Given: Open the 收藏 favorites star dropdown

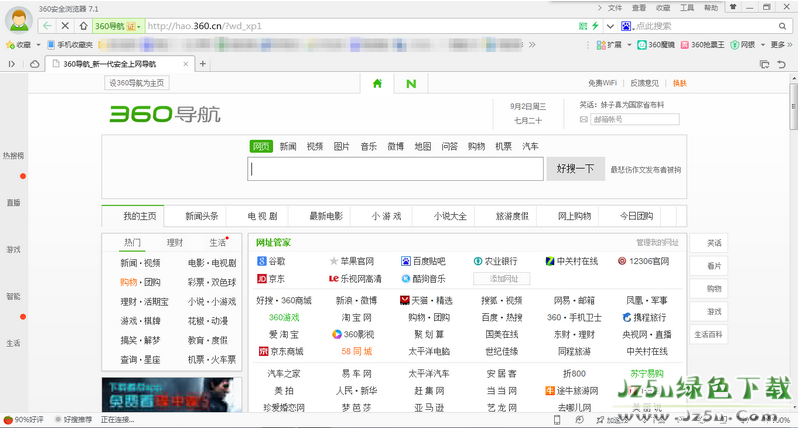Looking at the screenshot, I should click(x=23, y=45).
